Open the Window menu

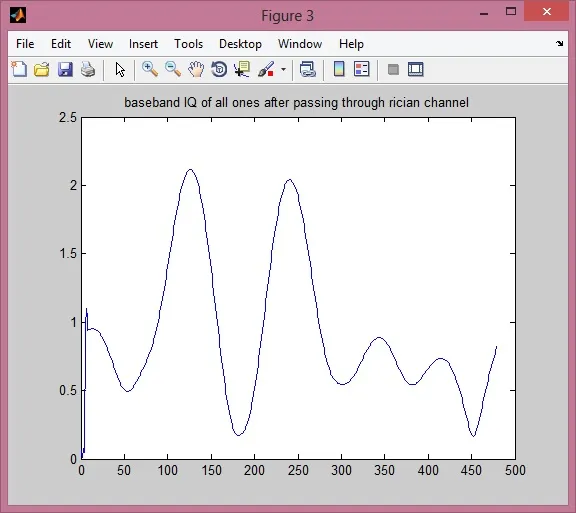click(300, 44)
